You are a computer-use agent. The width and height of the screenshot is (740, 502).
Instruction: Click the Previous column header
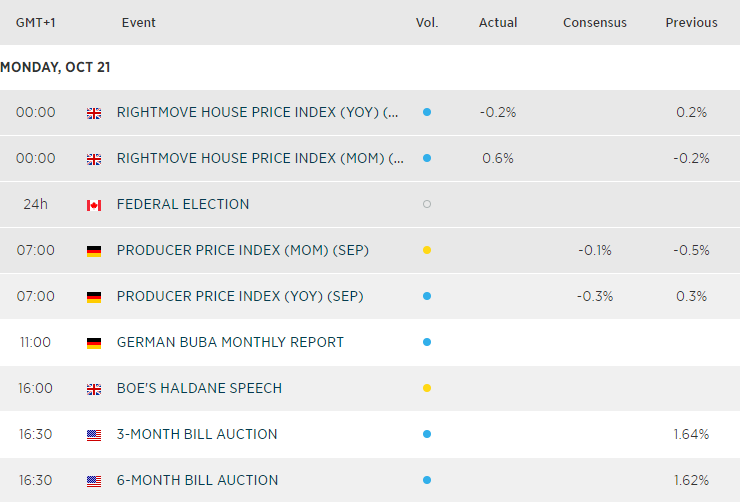691,23
